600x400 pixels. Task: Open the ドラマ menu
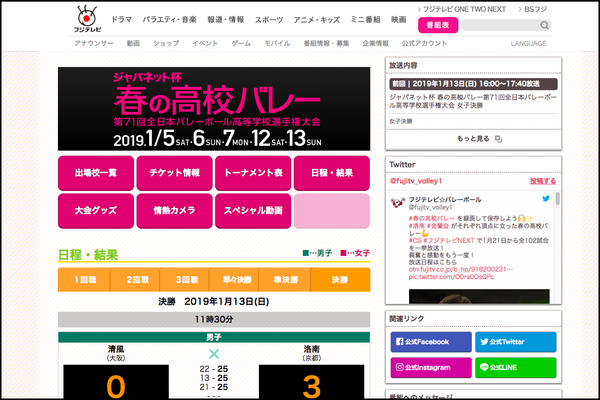pos(122,19)
